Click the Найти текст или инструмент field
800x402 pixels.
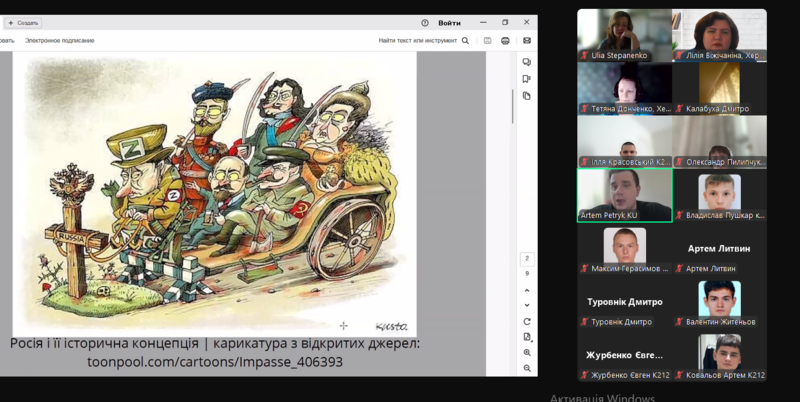417,41
